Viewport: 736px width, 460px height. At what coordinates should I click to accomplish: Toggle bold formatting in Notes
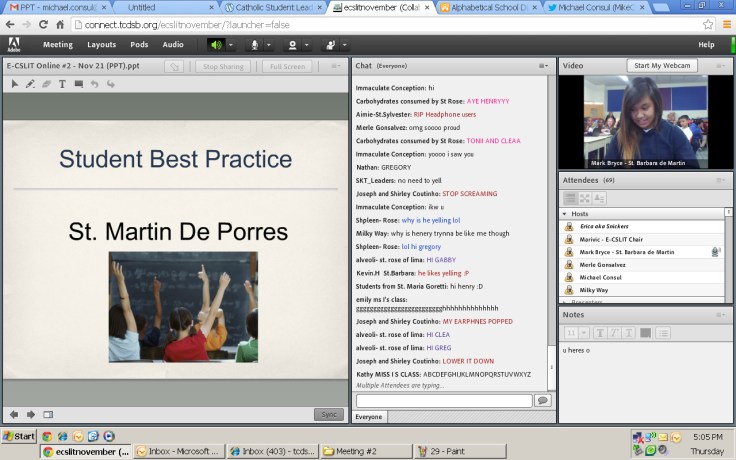pos(601,333)
